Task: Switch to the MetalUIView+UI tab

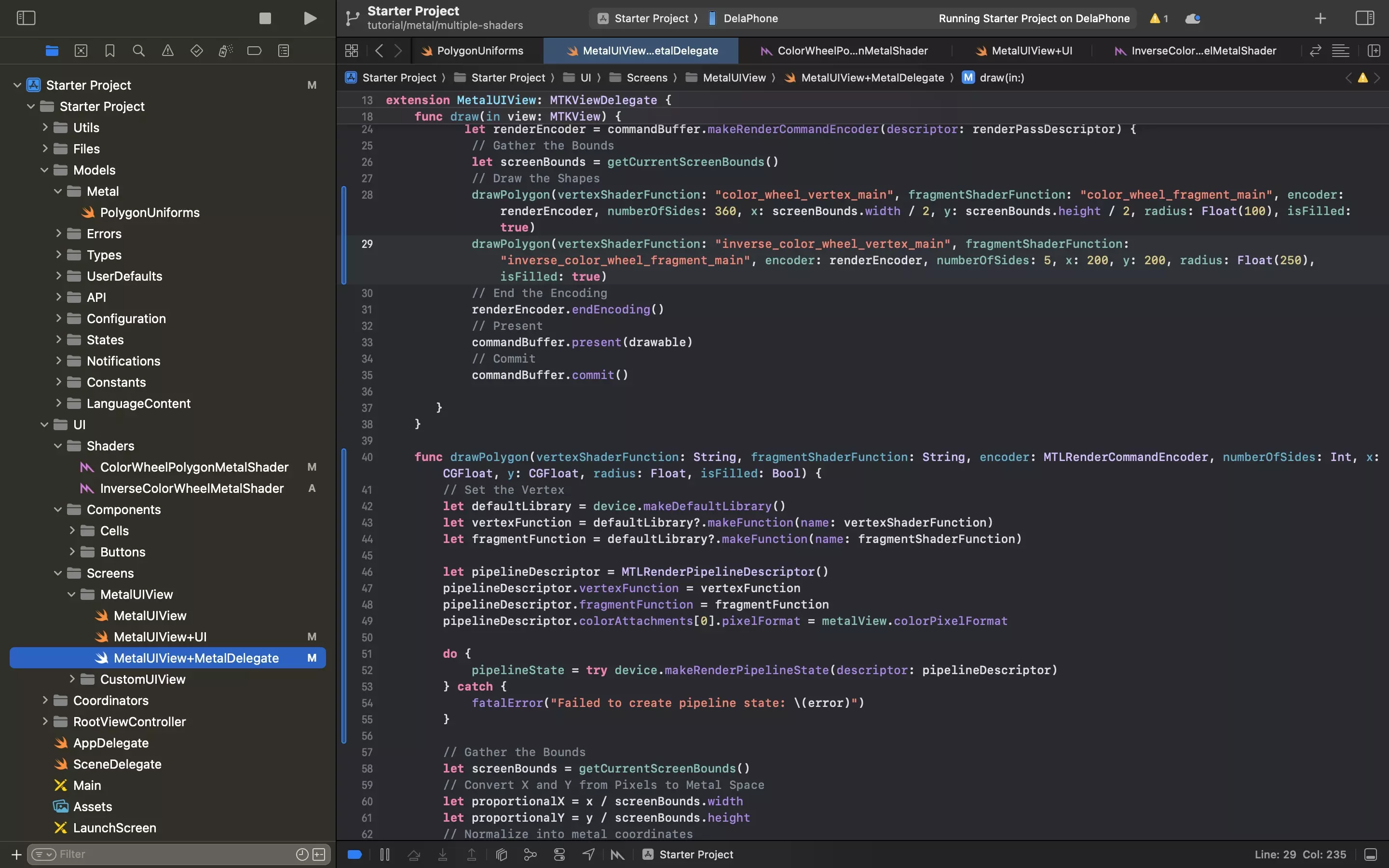Action: (1024, 51)
